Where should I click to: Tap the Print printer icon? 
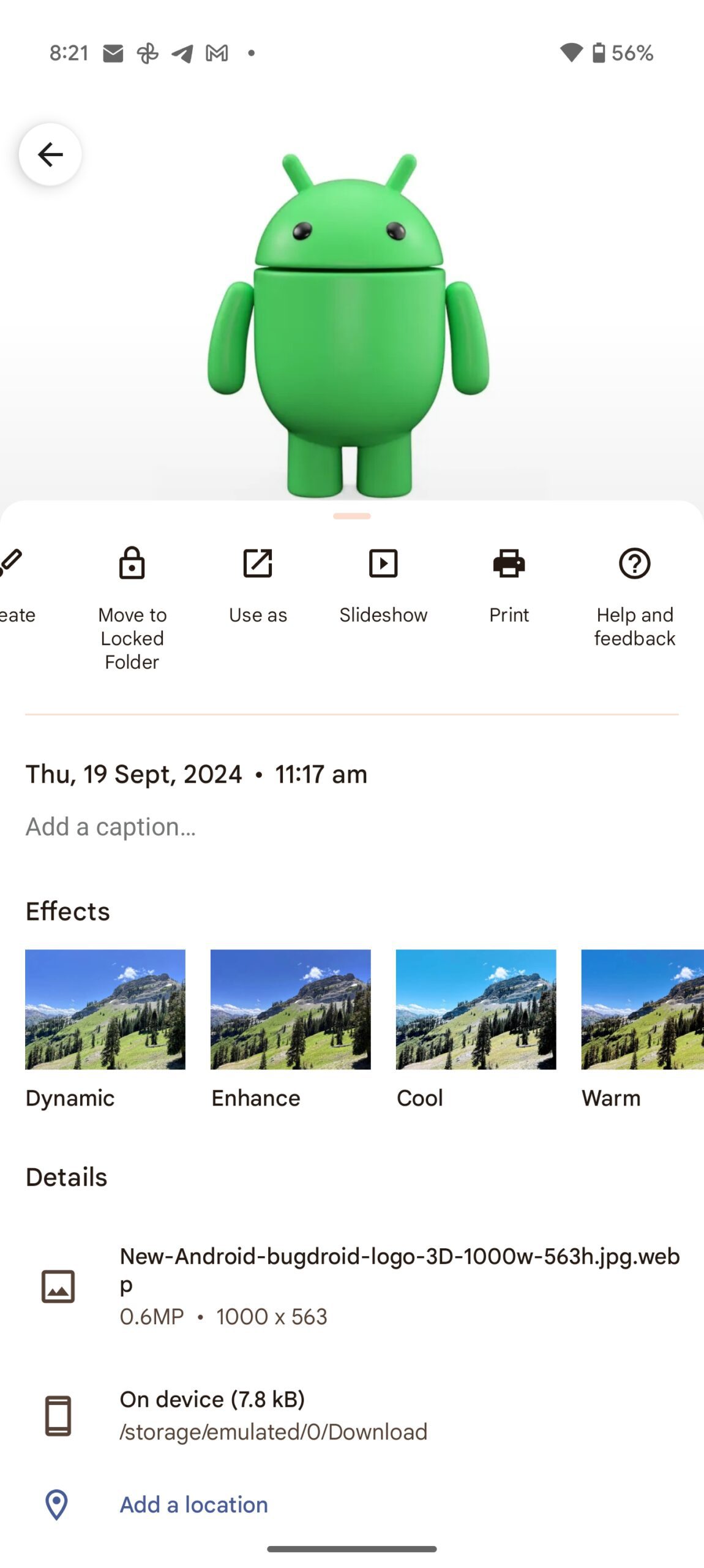509,563
